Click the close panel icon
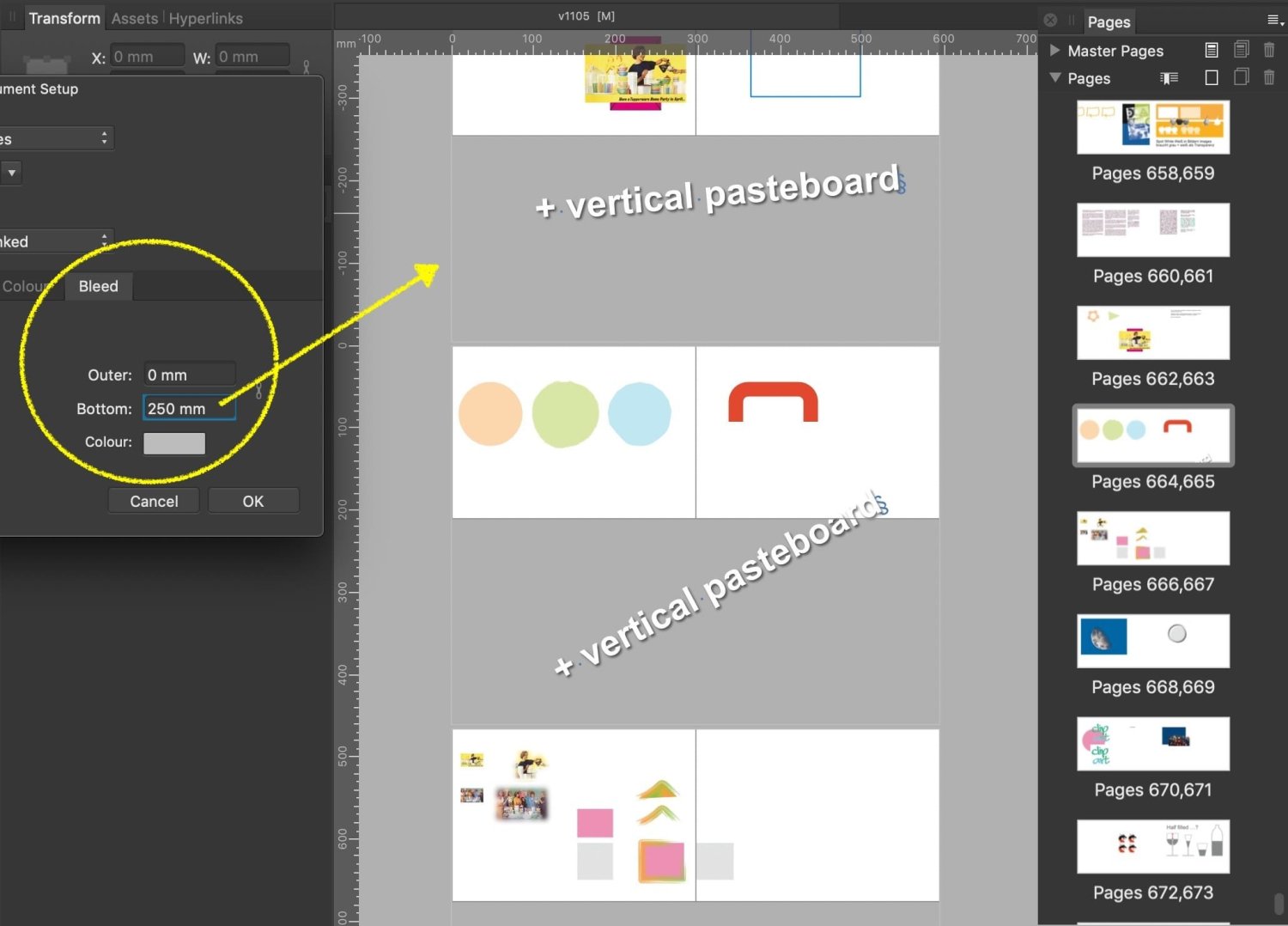The height and width of the screenshot is (926, 1288). [x=1049, y=20]
